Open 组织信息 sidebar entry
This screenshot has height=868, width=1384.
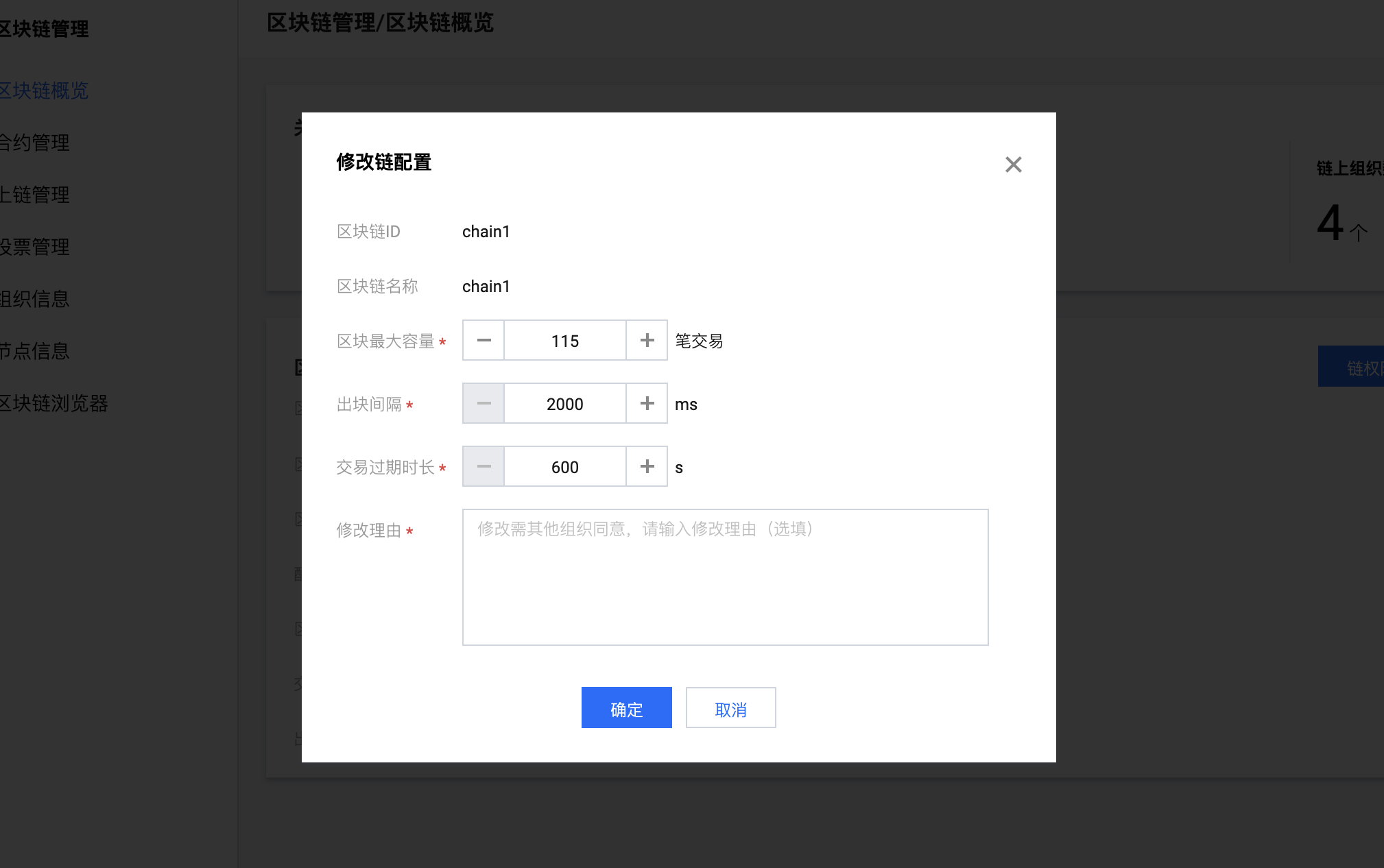pyautogui.click(x=34, y=299)
